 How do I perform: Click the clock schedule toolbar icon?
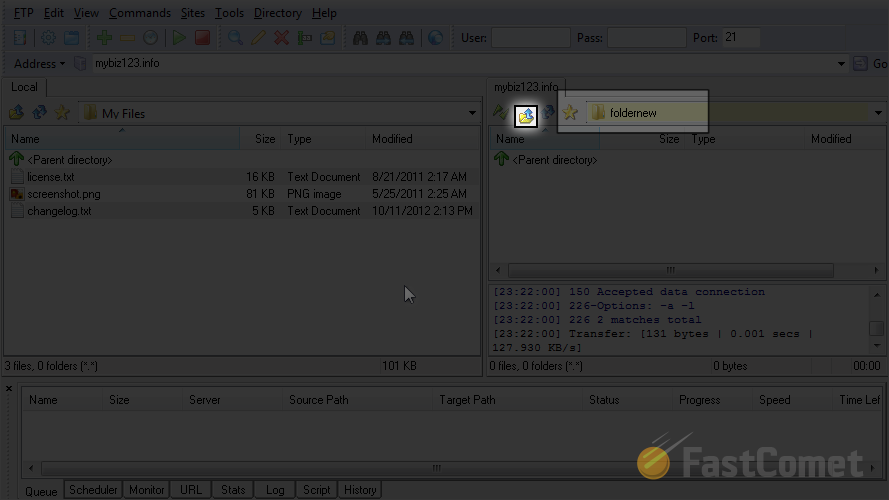tap(150, 38)
